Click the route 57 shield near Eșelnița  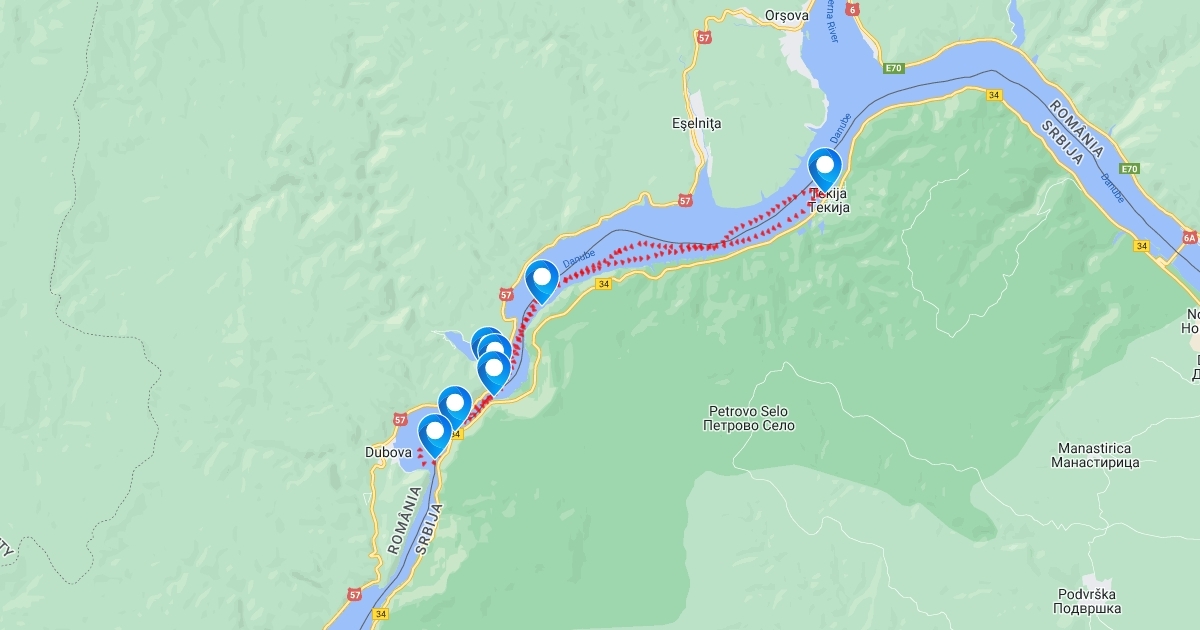point(685,200)
